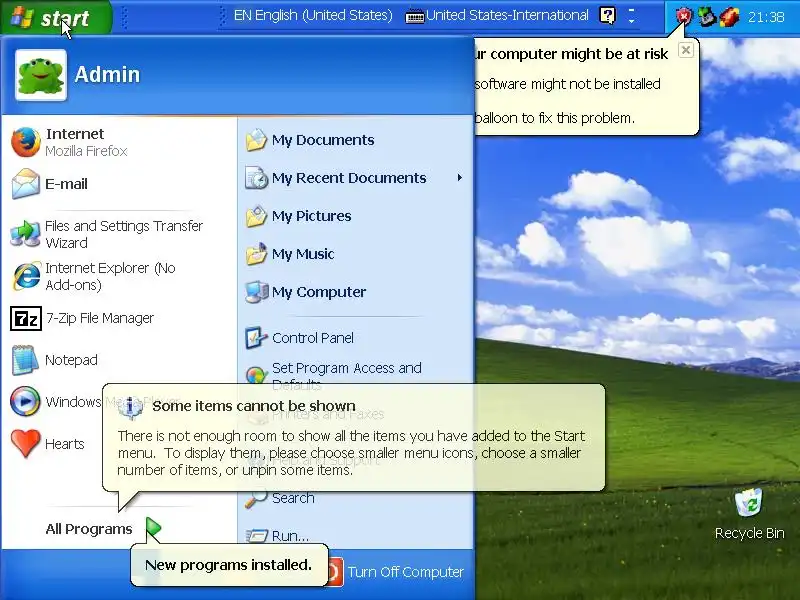Screen dimensions: 800x600
Task: Expand All Programs green arrow
Action: pos(153,529)
